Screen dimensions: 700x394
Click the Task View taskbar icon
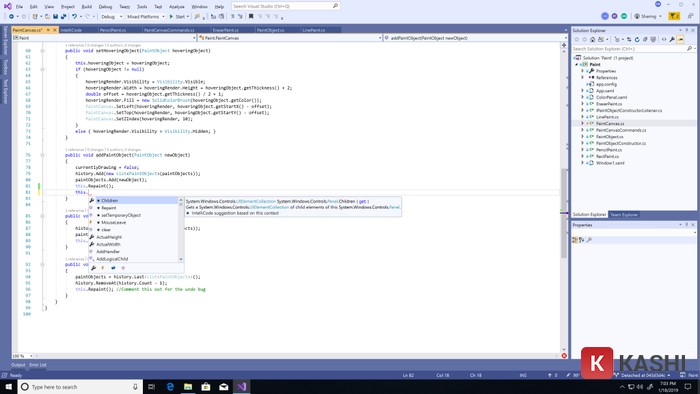click(x=151, y=386)
